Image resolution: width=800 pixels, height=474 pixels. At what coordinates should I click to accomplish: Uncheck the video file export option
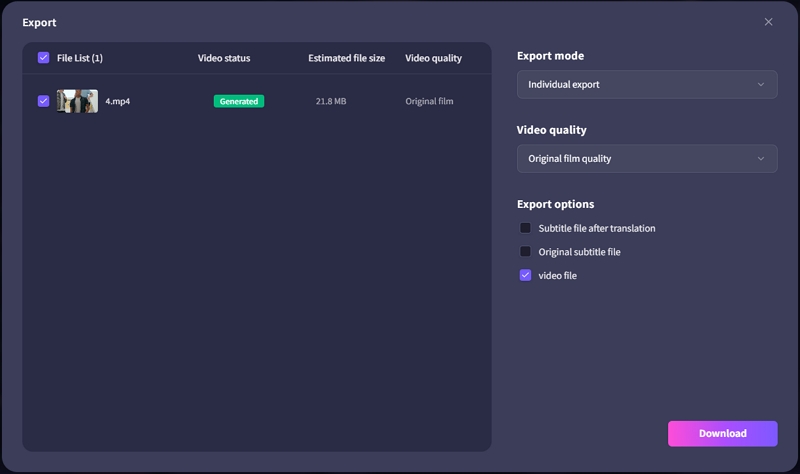point(525,275)
